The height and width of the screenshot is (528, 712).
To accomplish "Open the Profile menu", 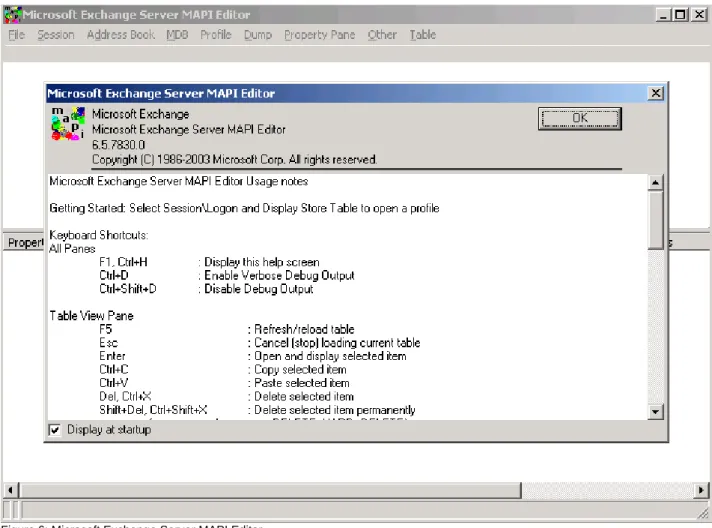I will pos(216,35).
